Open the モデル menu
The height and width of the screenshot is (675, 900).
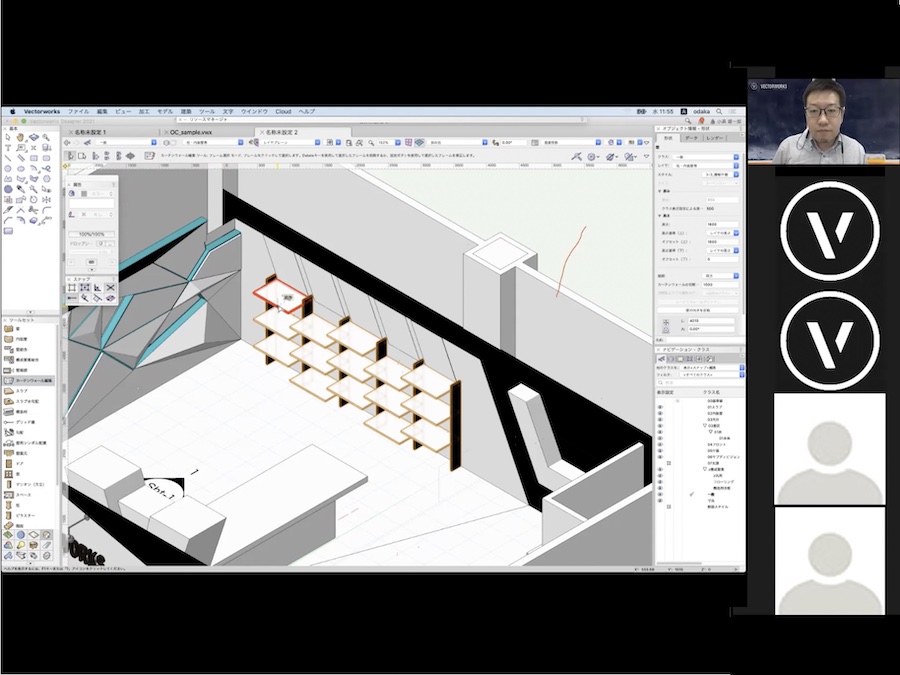[x=165, y=111]
